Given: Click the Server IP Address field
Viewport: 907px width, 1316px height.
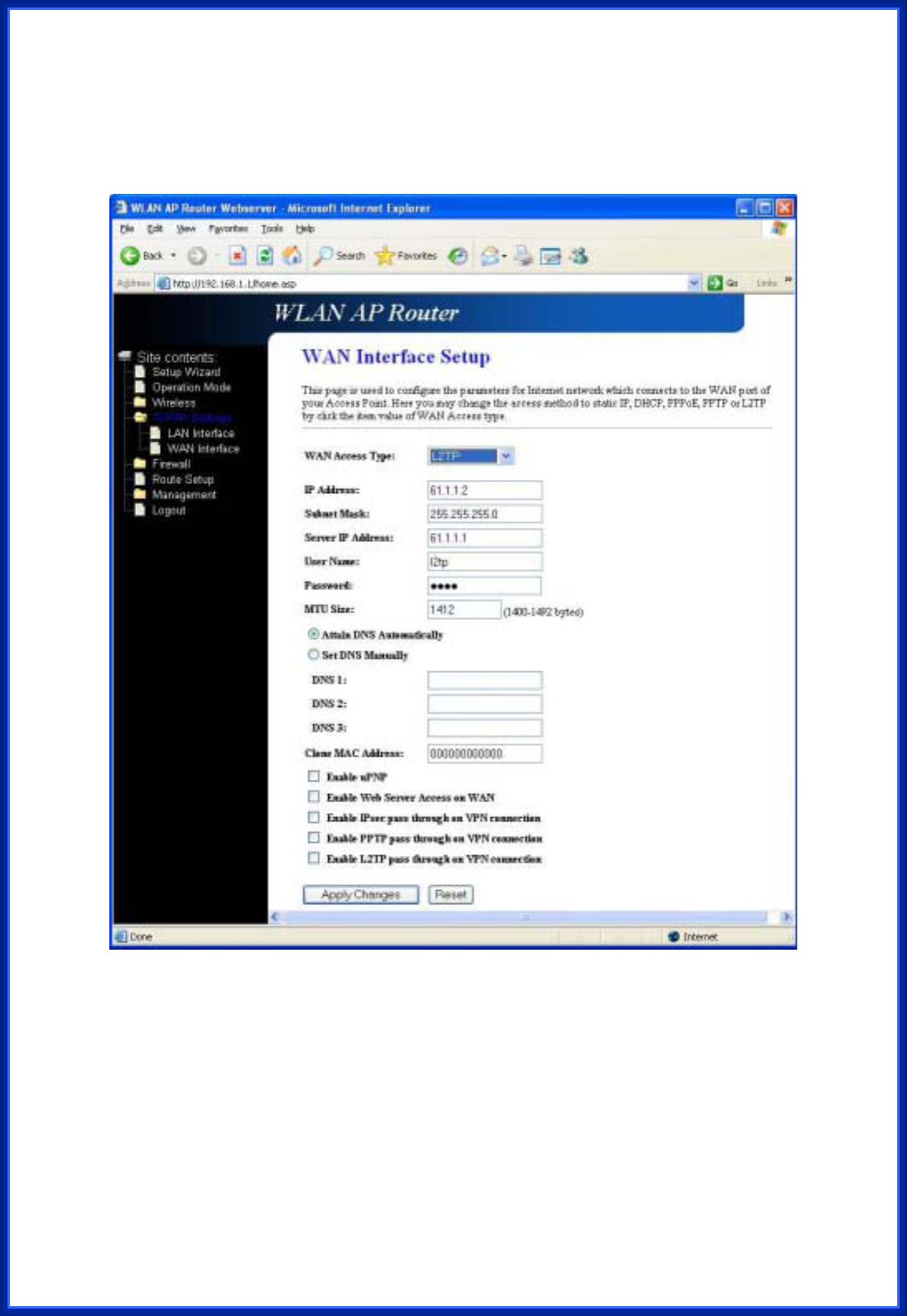Looking at the screenshot, I should [x=485, y=538].
